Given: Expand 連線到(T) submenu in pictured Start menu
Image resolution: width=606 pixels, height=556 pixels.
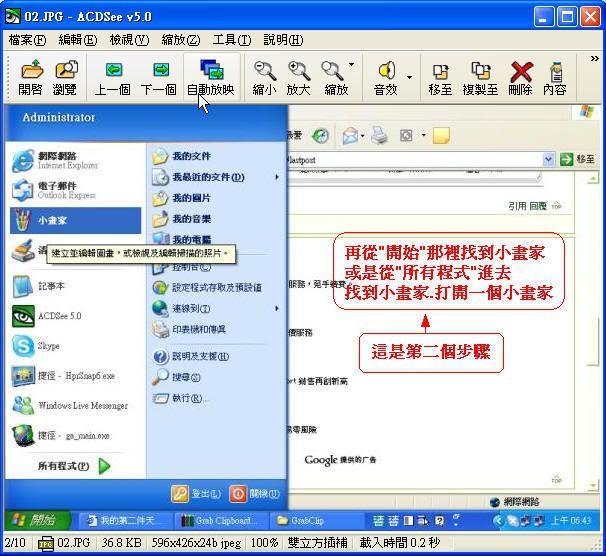Looking at the screenshot, I should [x=216, y=308].
